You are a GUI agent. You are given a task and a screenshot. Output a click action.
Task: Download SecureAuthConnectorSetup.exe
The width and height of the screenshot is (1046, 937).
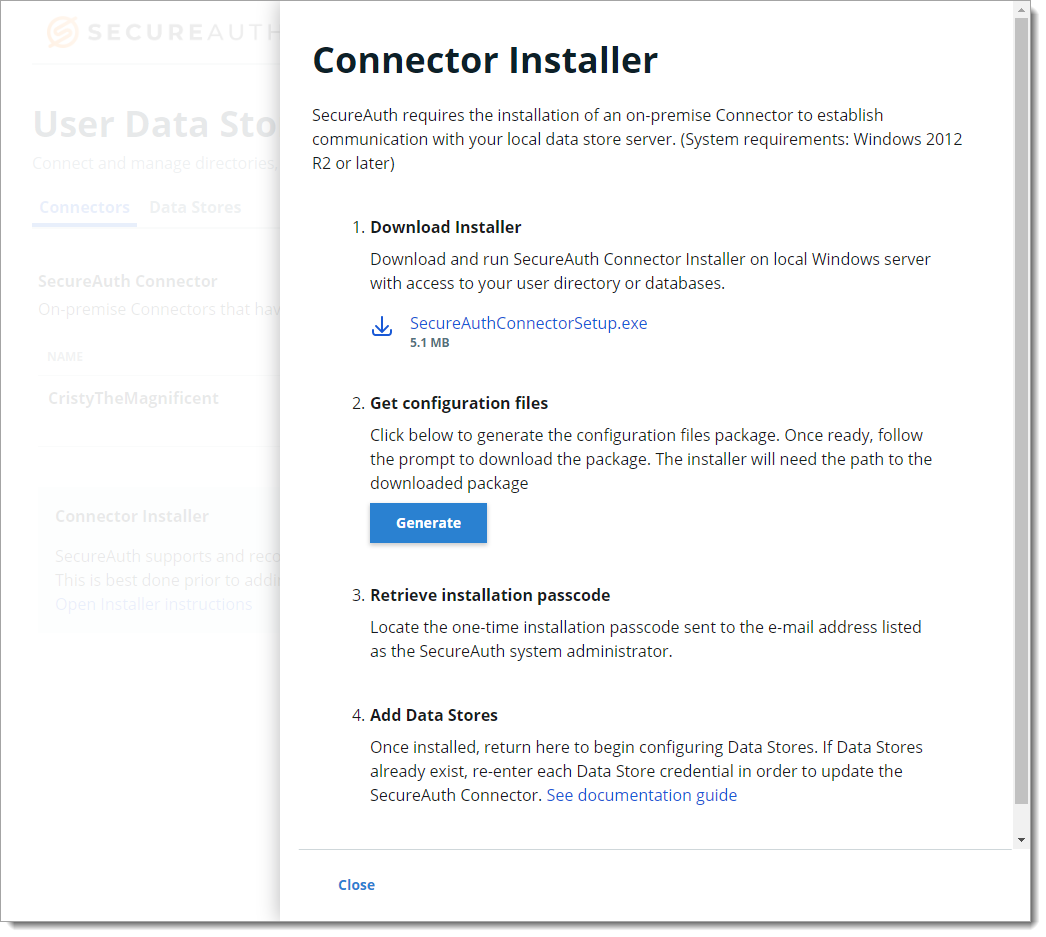[x=528, y=323]
